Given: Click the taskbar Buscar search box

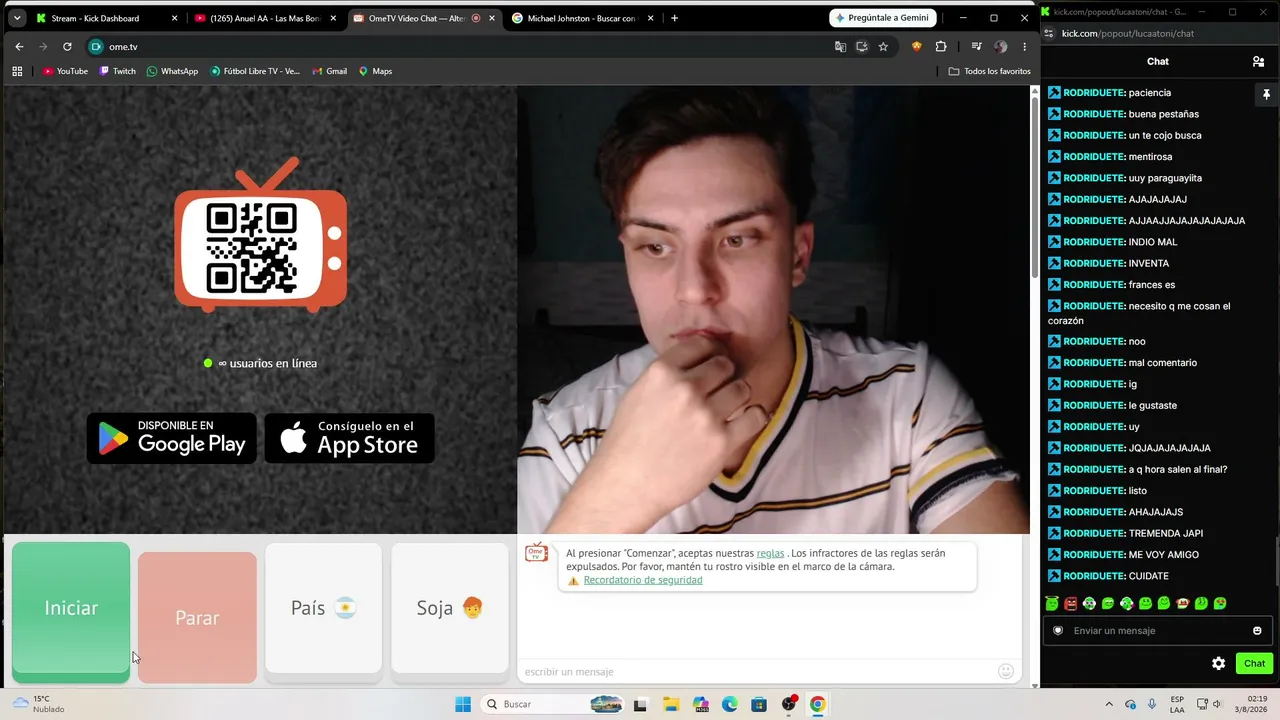Looking at the screenshot, I should [554, 704].
